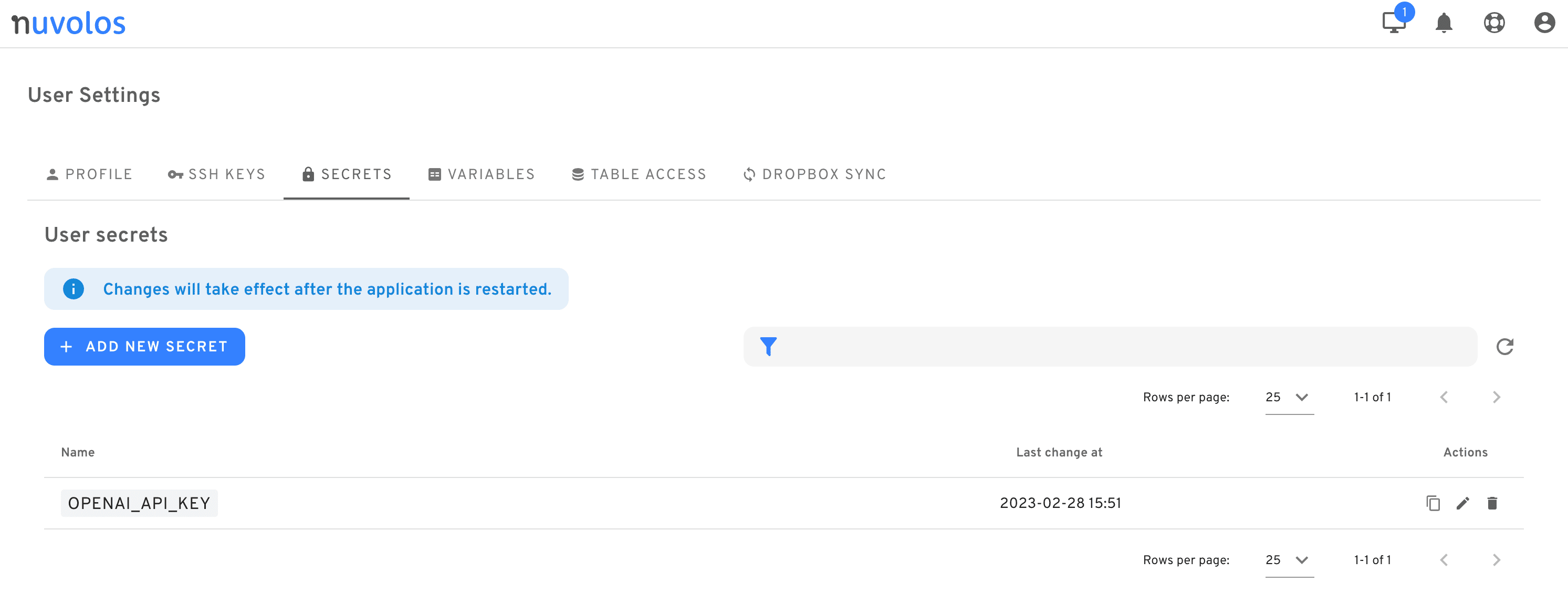Image resolution: width=1568 pixels, height=603 pixels.
Task: Expand the bottom Rows per page dropdown
Action: coord(1289,560)
